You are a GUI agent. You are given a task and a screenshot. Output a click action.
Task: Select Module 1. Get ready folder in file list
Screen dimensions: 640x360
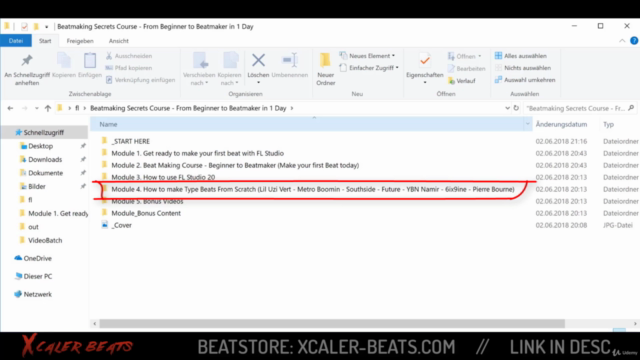pyautogui.click(x=198, y=153)
